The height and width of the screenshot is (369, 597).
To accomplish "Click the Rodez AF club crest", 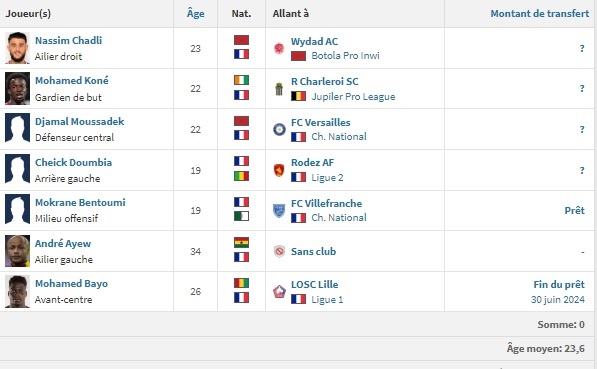I will (x=279, y=170).
